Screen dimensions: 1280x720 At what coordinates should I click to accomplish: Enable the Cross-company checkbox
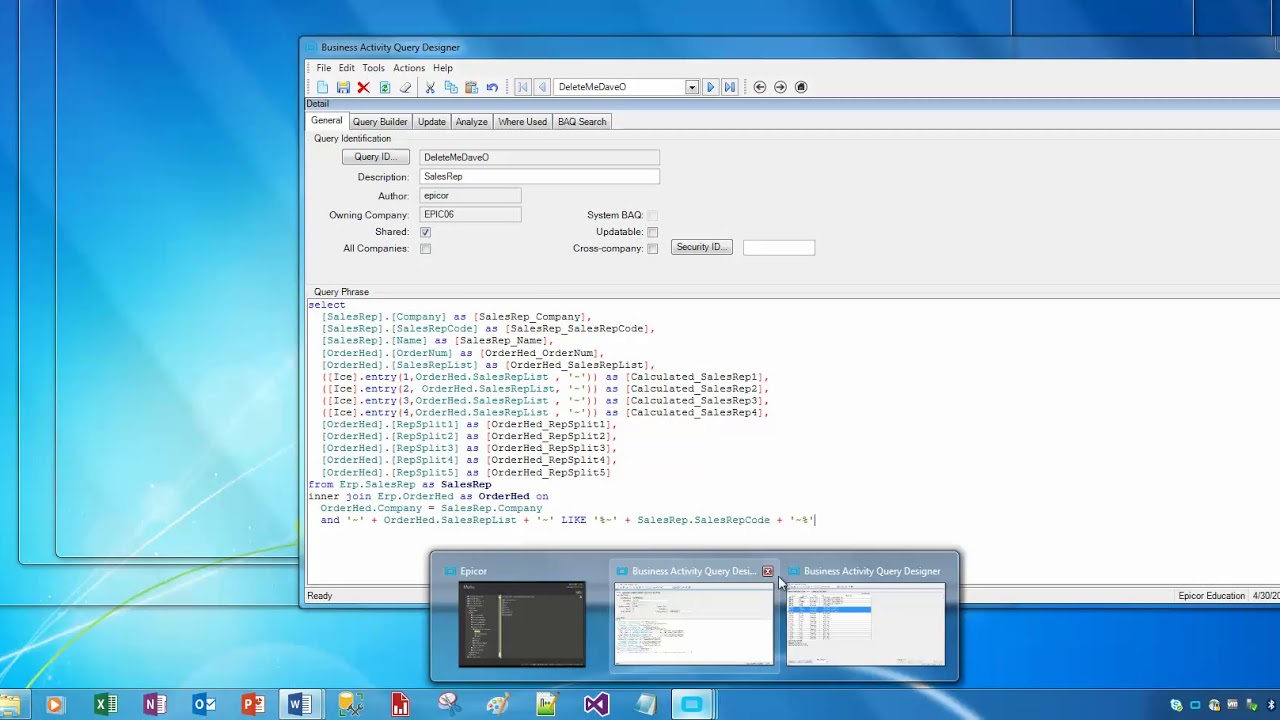[652, 249]
